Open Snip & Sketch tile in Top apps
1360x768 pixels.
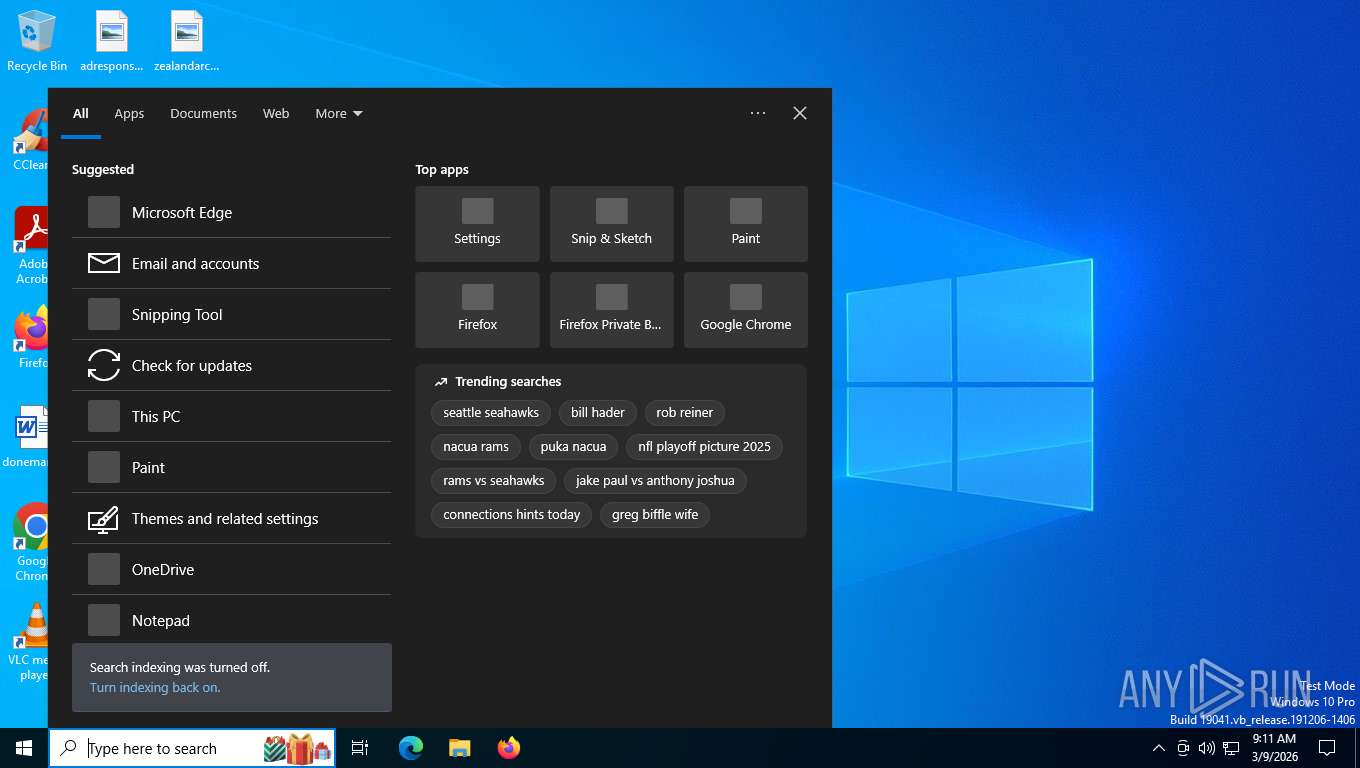611,224
